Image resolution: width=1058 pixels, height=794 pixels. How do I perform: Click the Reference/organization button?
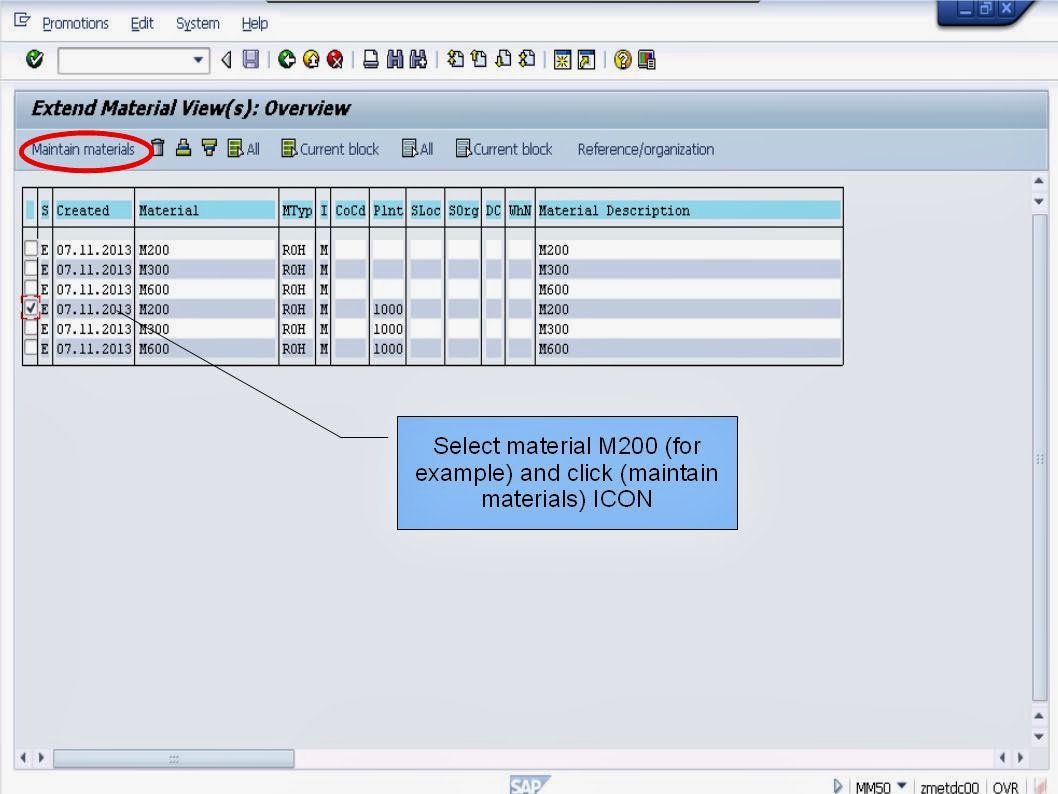click(645, 148)
